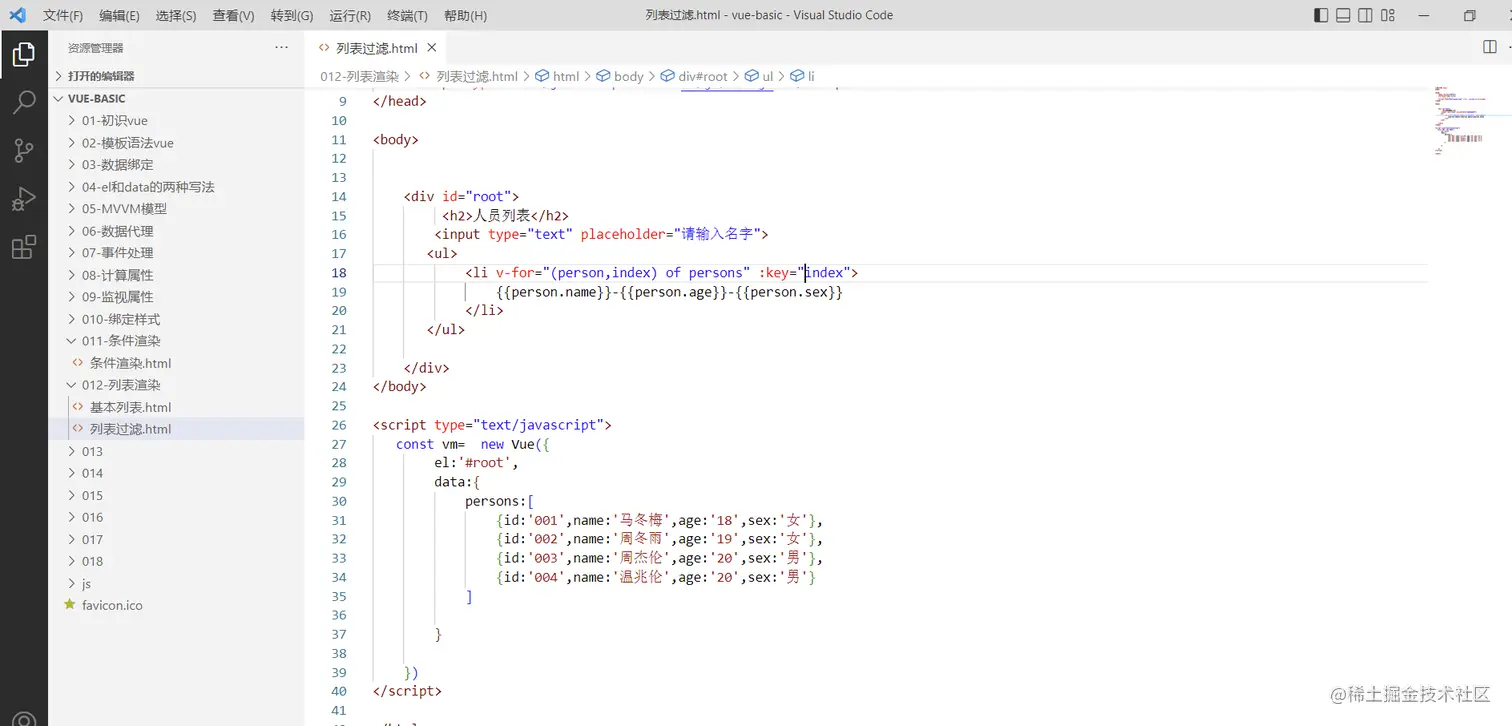Expand the 015 folder
This screenshot has width=1512, height=726.
(176, 495)
